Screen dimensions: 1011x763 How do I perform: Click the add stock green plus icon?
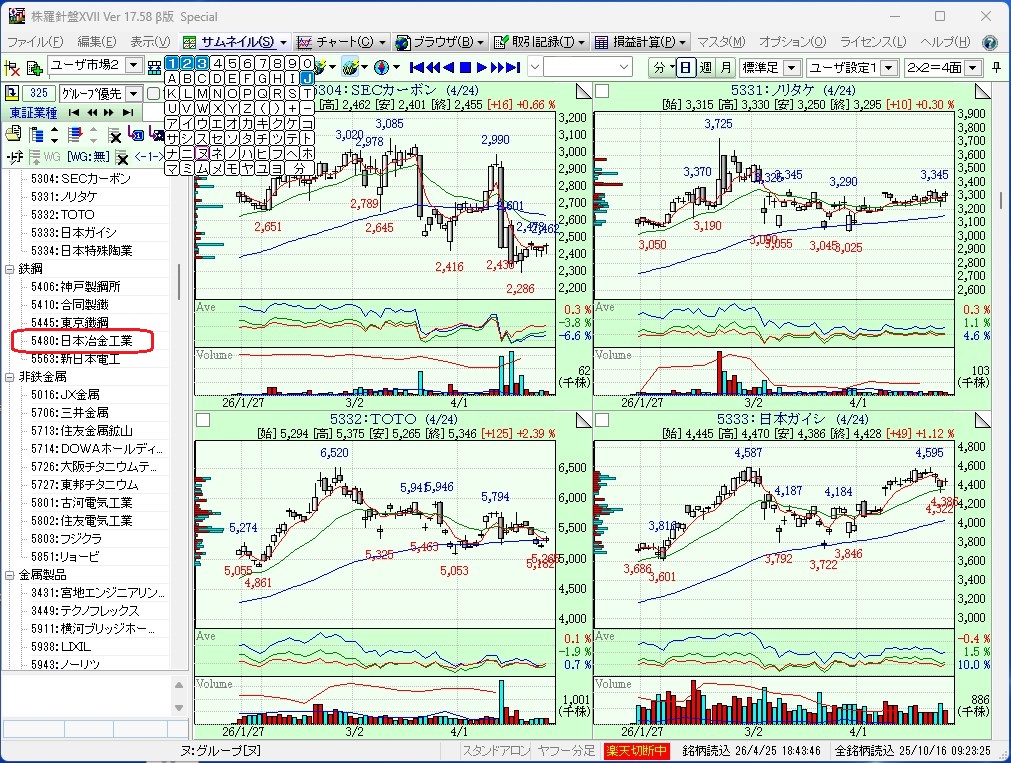(34, 67)
